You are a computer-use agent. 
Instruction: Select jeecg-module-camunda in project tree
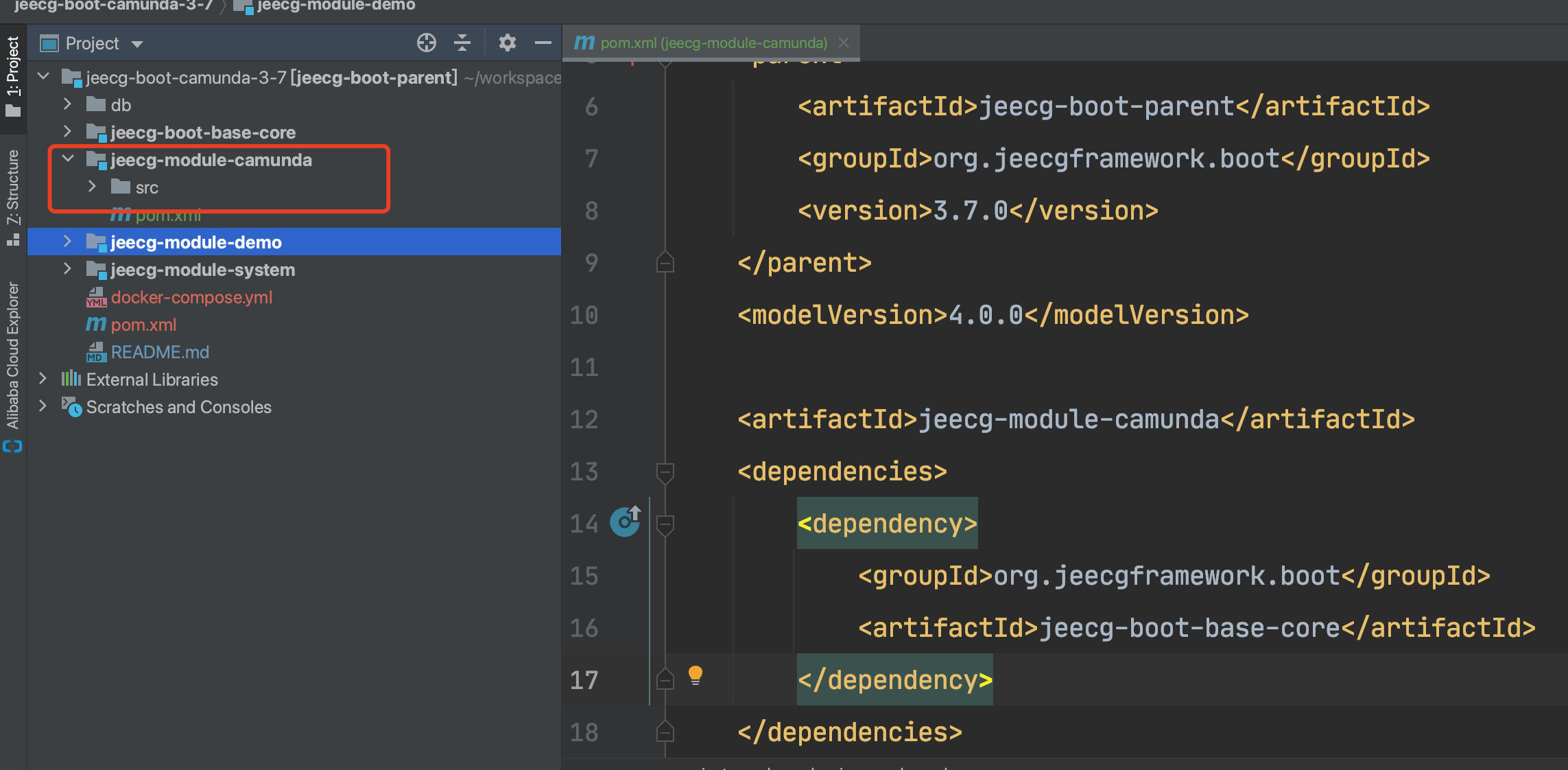211,160
